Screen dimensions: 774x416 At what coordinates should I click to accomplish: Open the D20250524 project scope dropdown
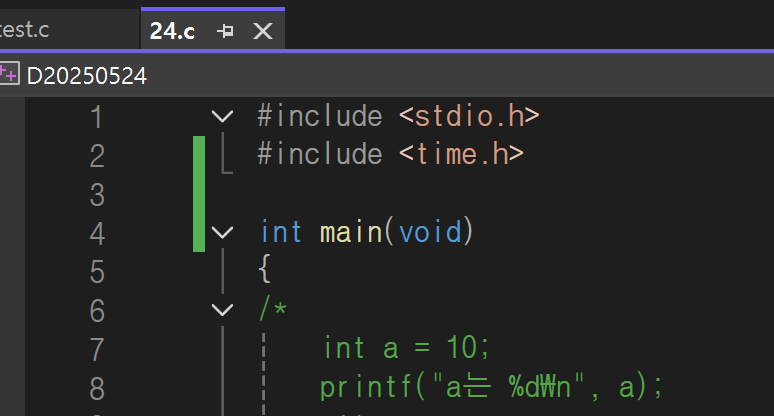(x=86, y=76)
